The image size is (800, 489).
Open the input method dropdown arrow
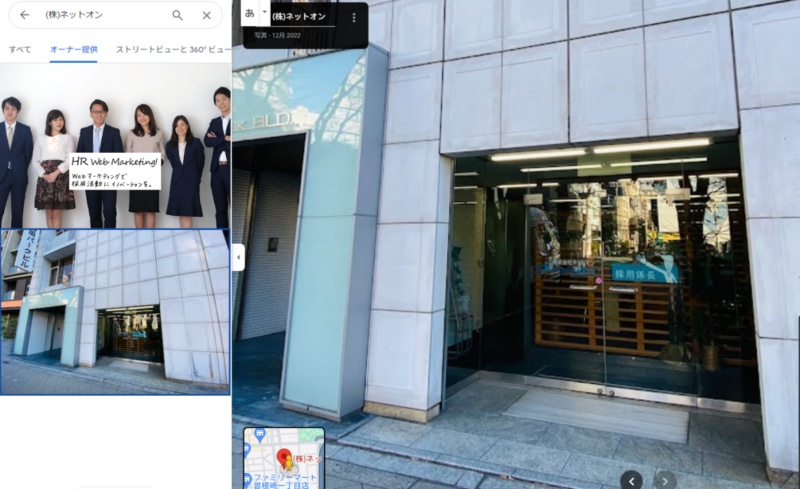pyautogui.click(x=264, y=14)
